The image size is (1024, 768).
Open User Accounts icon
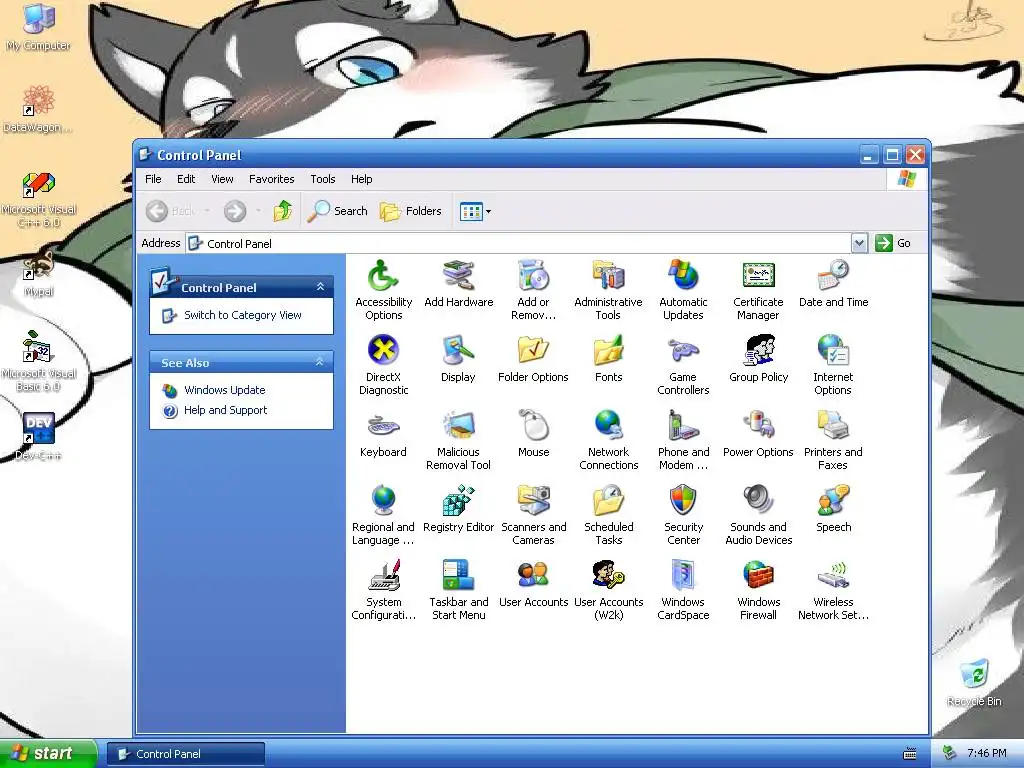click(534, 576)
